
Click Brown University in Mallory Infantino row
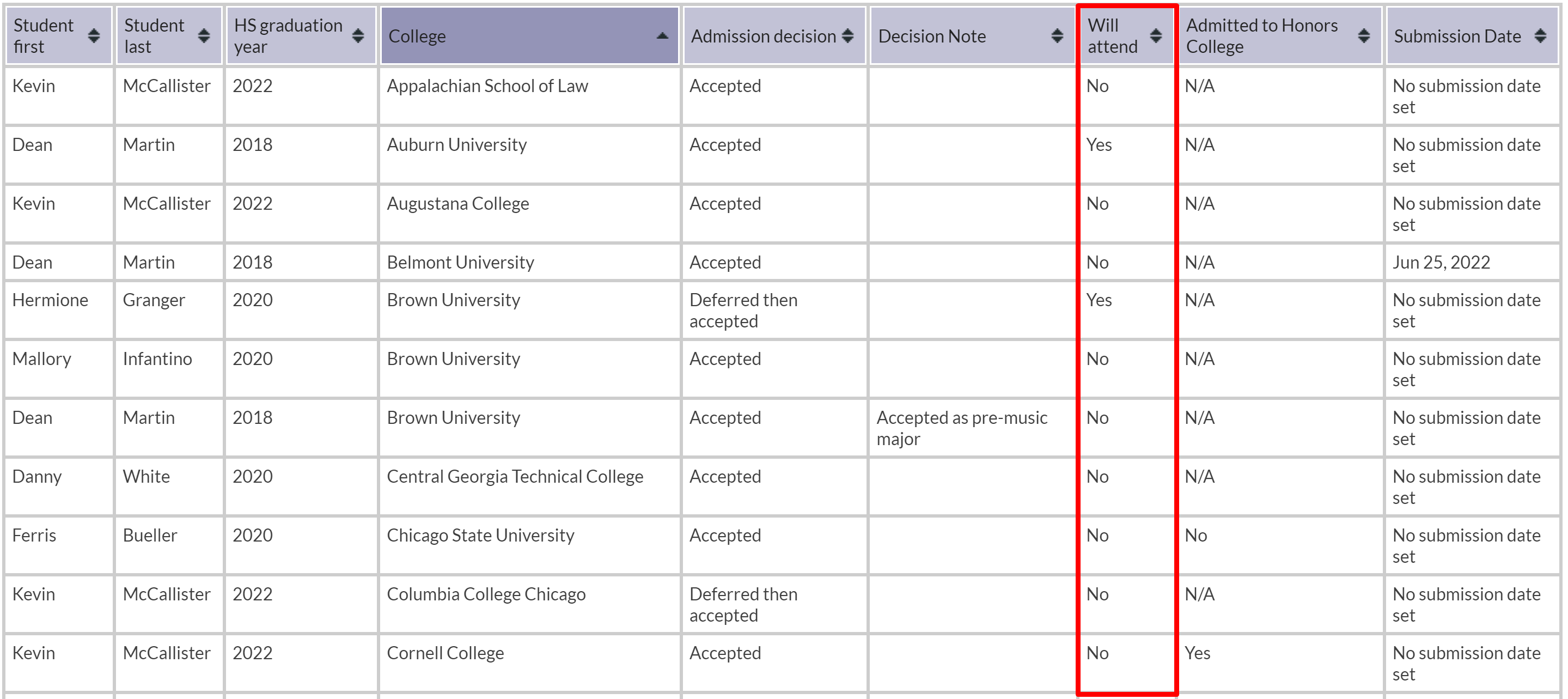tap(454, 359)
